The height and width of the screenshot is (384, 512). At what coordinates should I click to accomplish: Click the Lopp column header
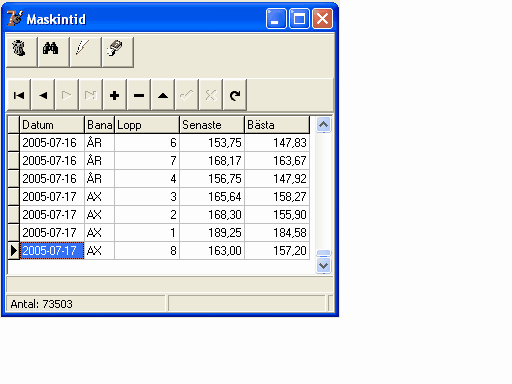(147, 125)
